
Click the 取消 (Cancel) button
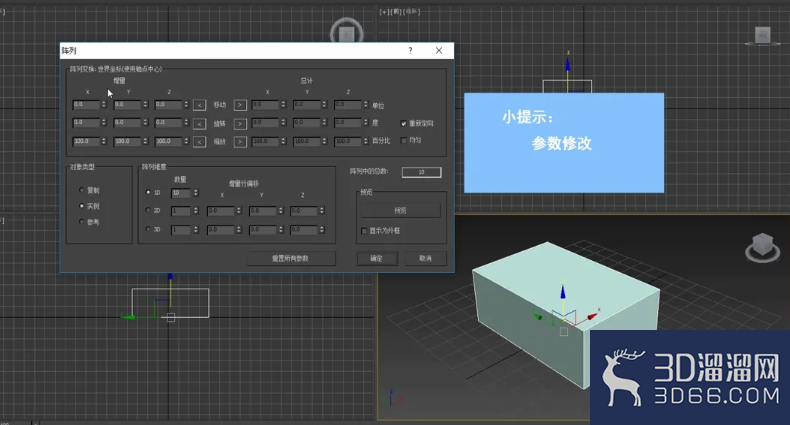coord(425,258)
